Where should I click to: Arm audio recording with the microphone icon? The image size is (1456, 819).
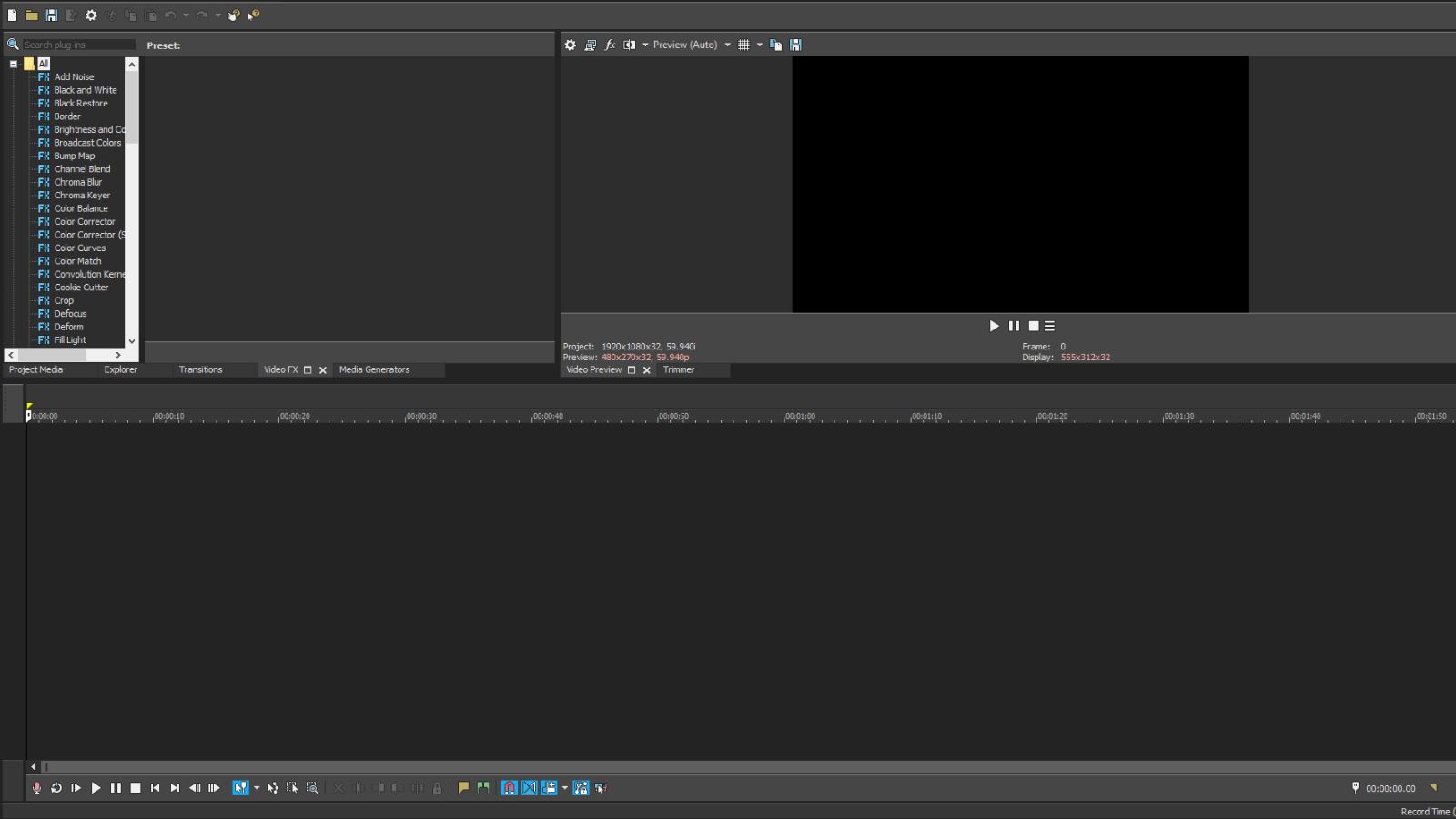[x=36, y=788]
